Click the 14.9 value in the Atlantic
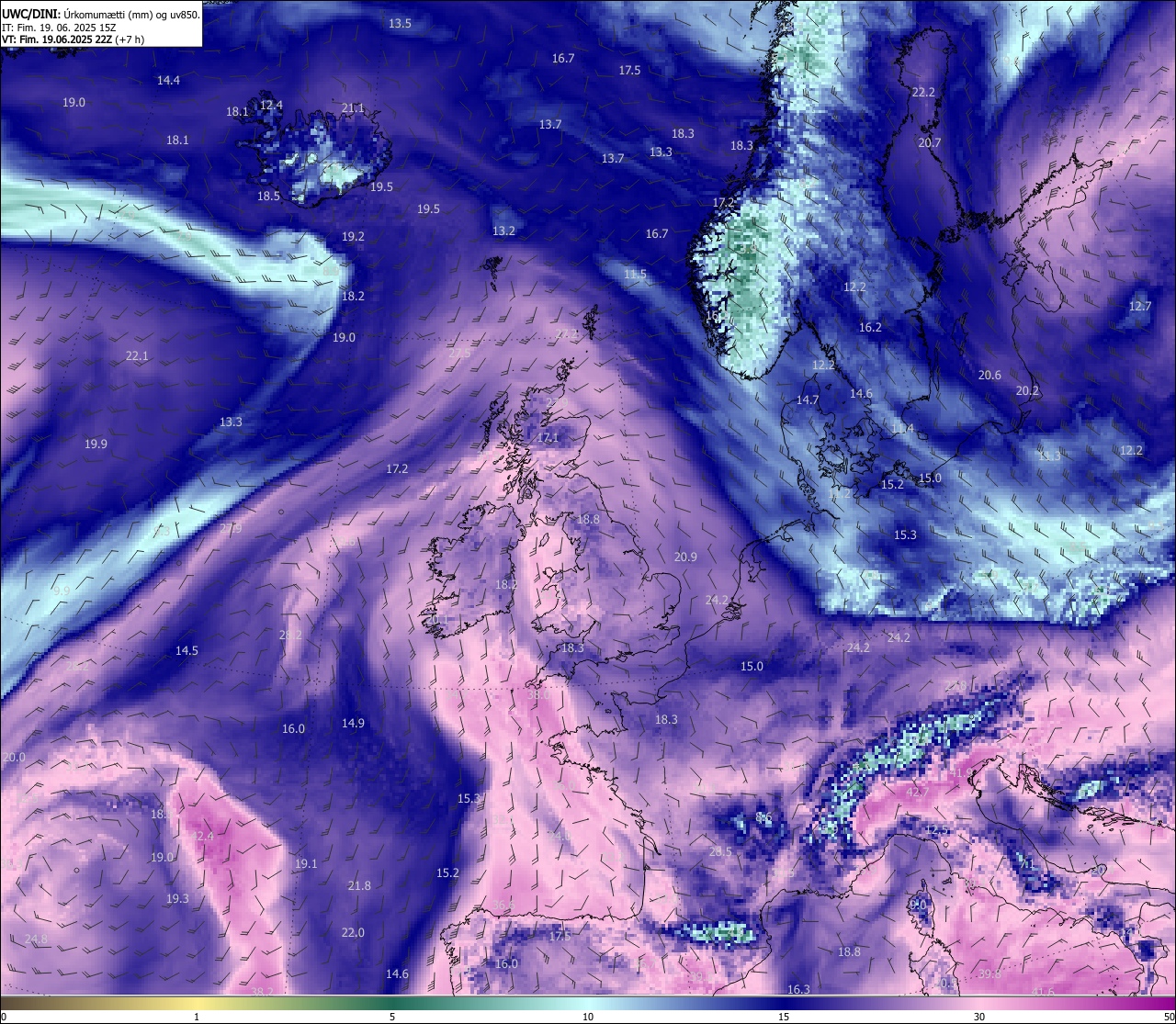This screenshot has width=1176, height=1024. pyautogui.click(x=353, y=723)
